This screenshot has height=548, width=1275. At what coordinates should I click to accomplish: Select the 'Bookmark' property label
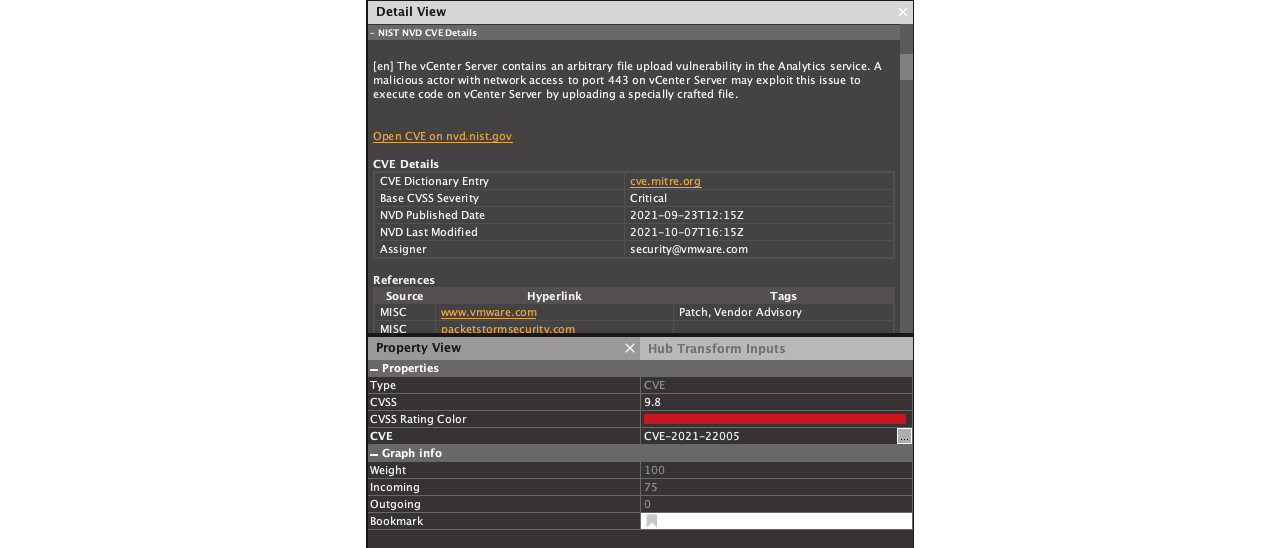tap(396, 521)
